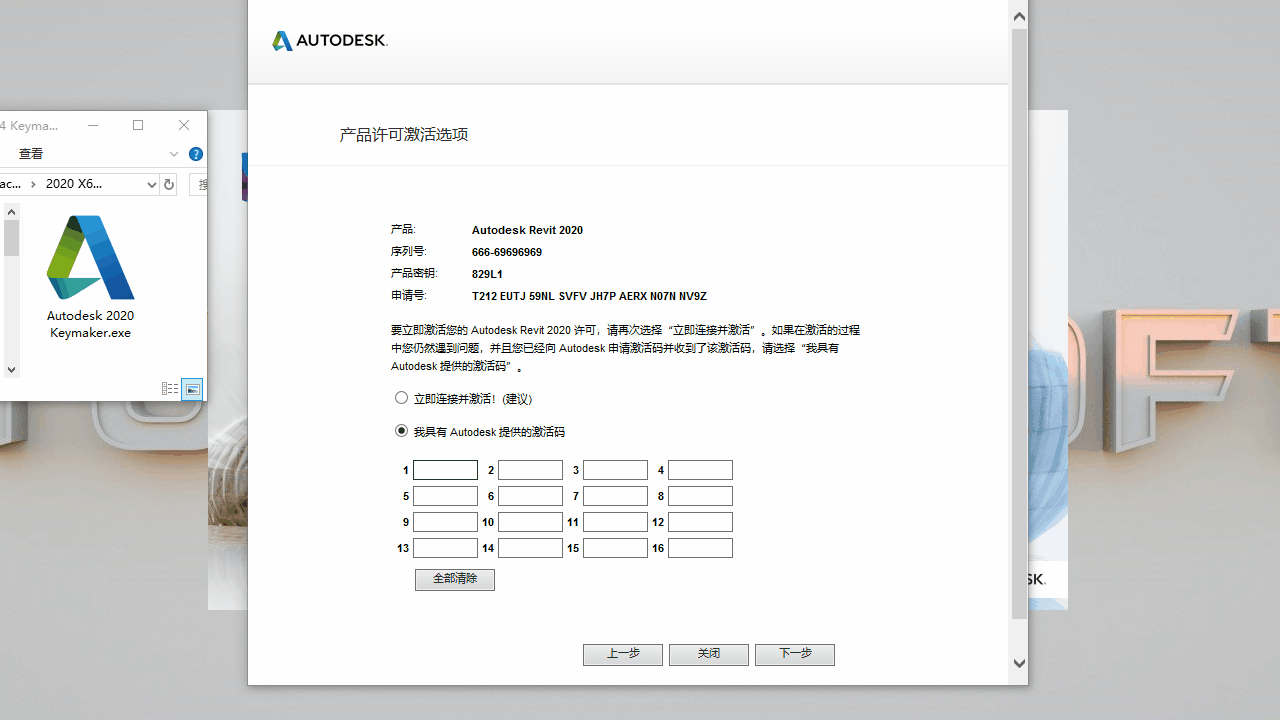Expand the Explorer ribbon chevron
This screenshot has width=1280, height=720.
(x=174, y=154)
